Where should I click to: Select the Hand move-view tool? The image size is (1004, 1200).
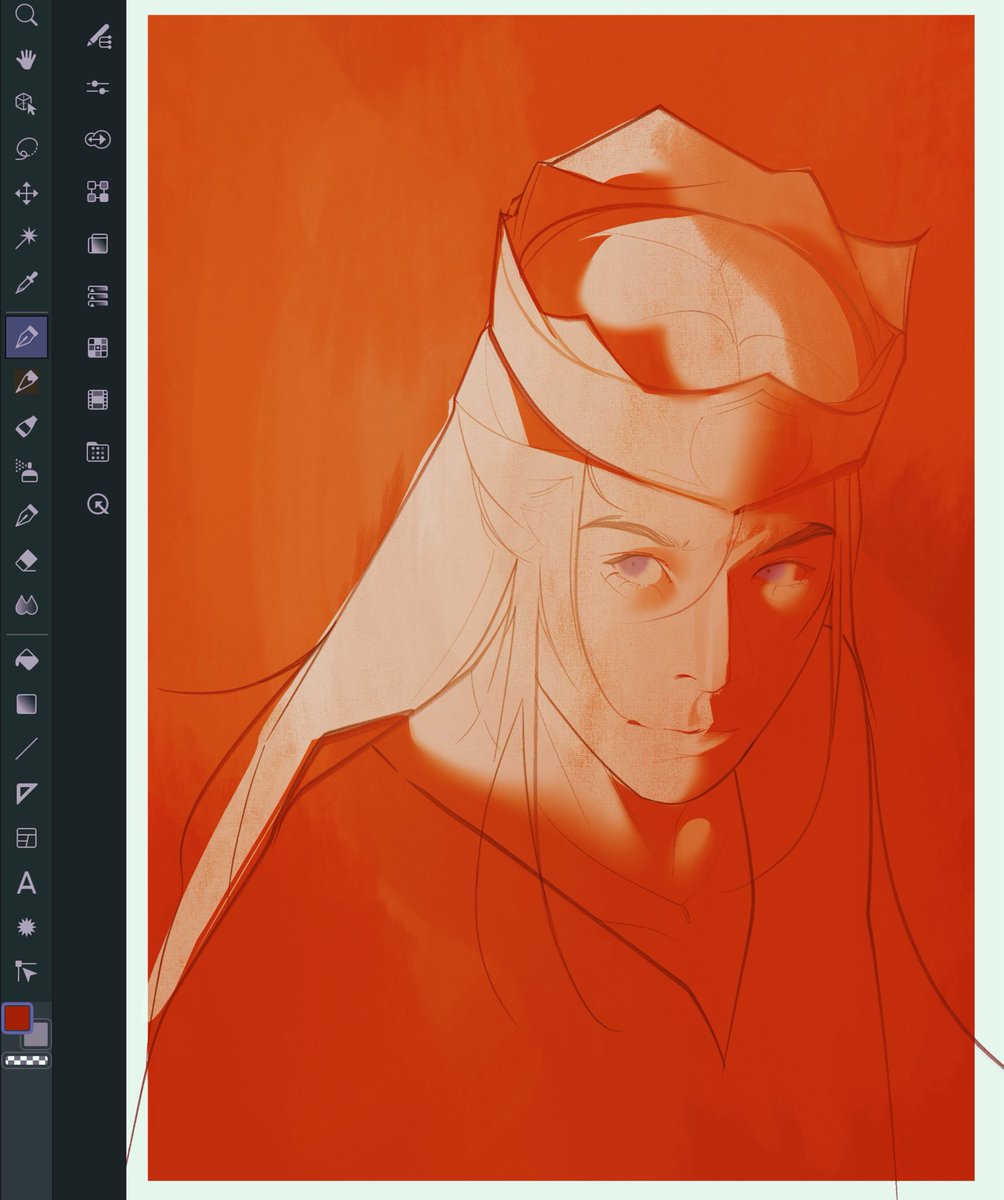[x=27, y=58]
